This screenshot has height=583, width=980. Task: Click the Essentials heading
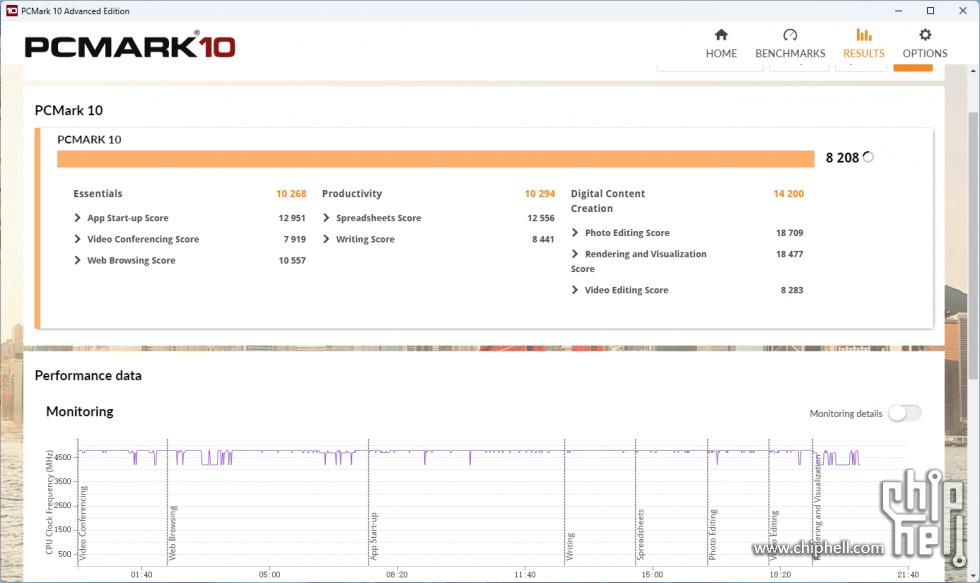click(98, 194)
